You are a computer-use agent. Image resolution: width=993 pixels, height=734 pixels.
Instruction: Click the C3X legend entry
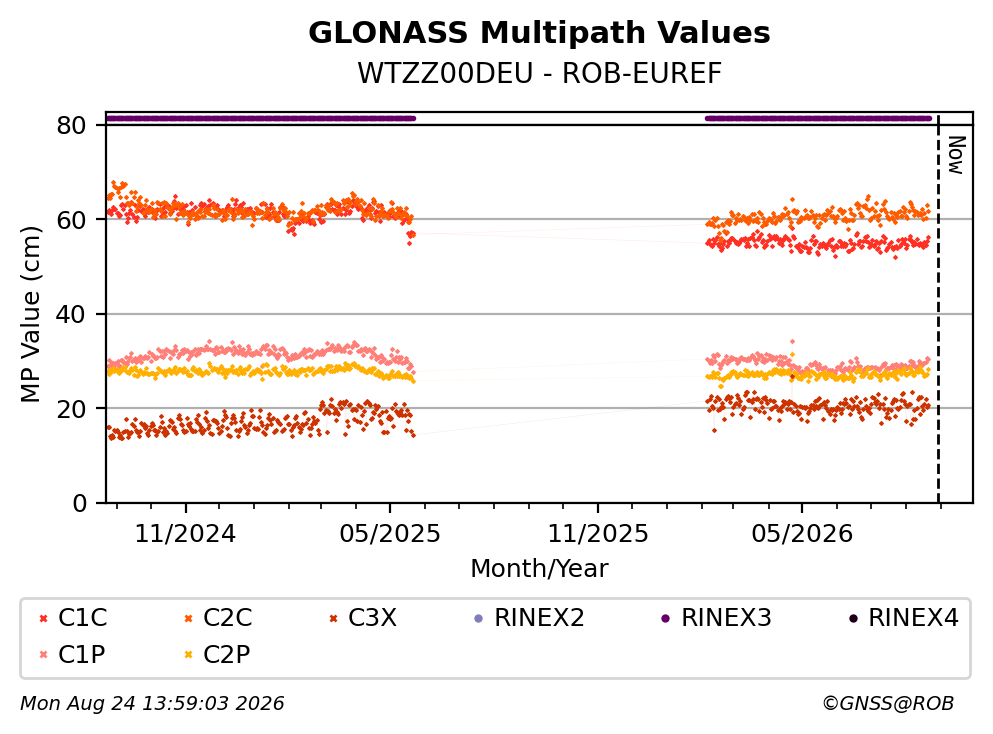[364, 617]
